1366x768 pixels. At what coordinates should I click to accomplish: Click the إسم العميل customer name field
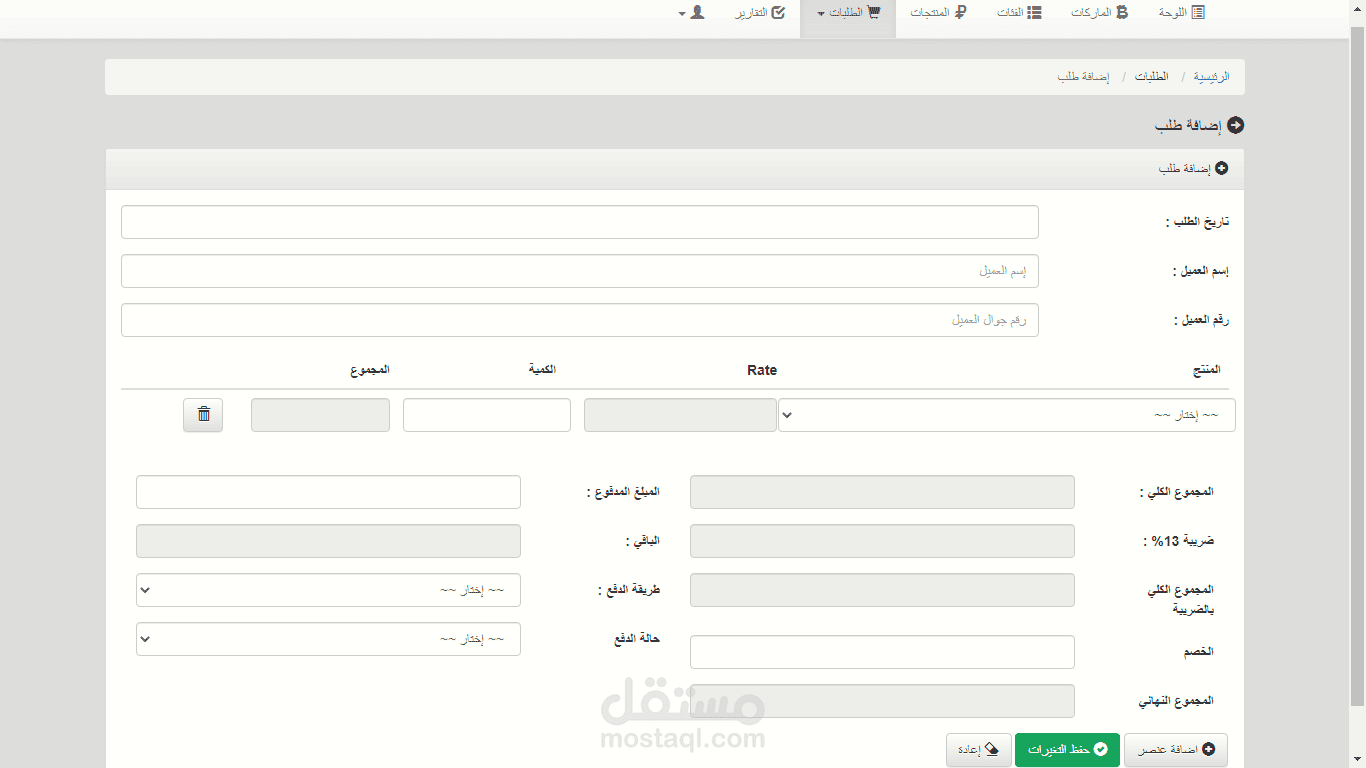pyautogui.click(x=580, y=271)
